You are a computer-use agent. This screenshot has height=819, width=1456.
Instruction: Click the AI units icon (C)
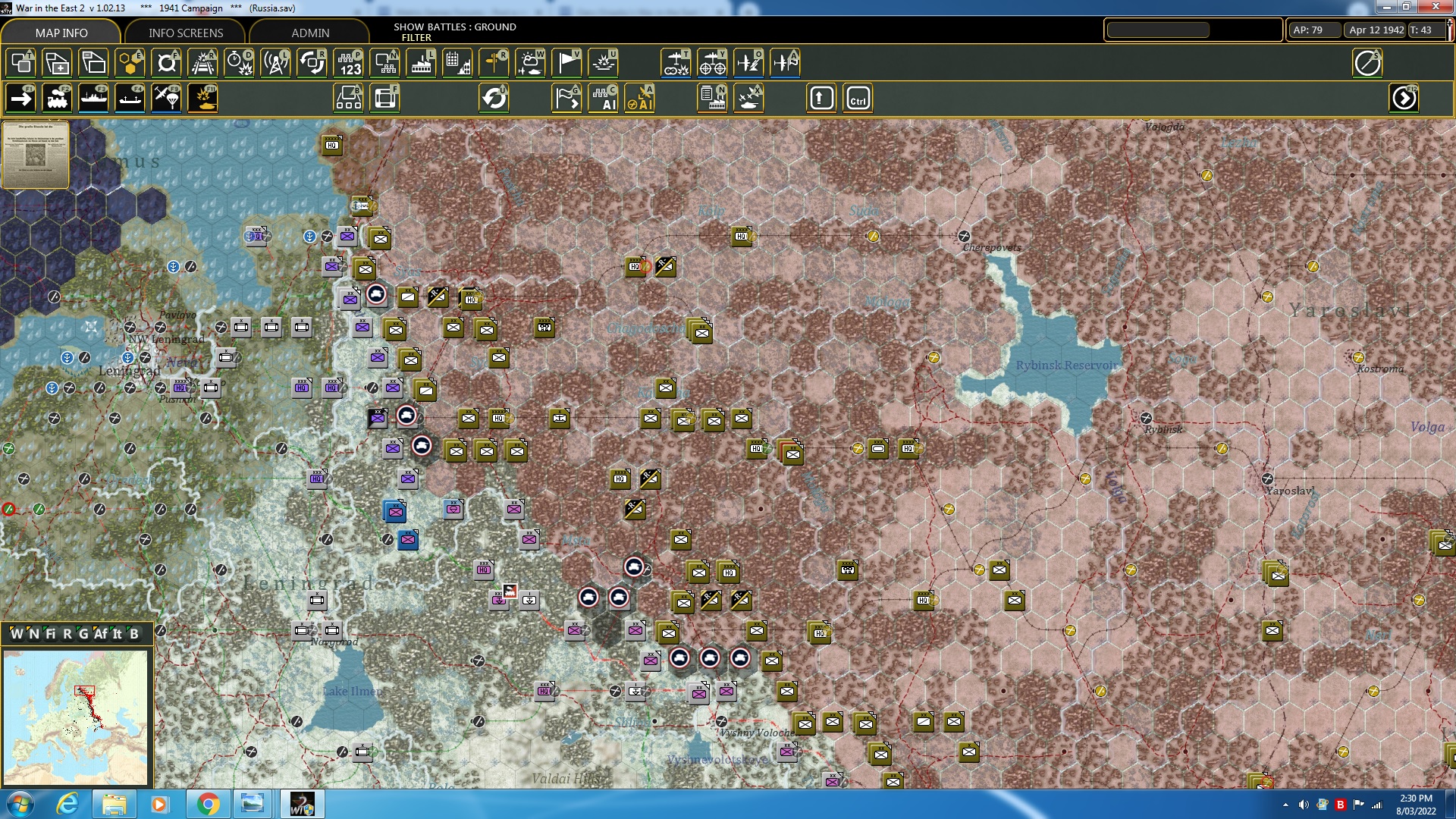tap(604, 99)
